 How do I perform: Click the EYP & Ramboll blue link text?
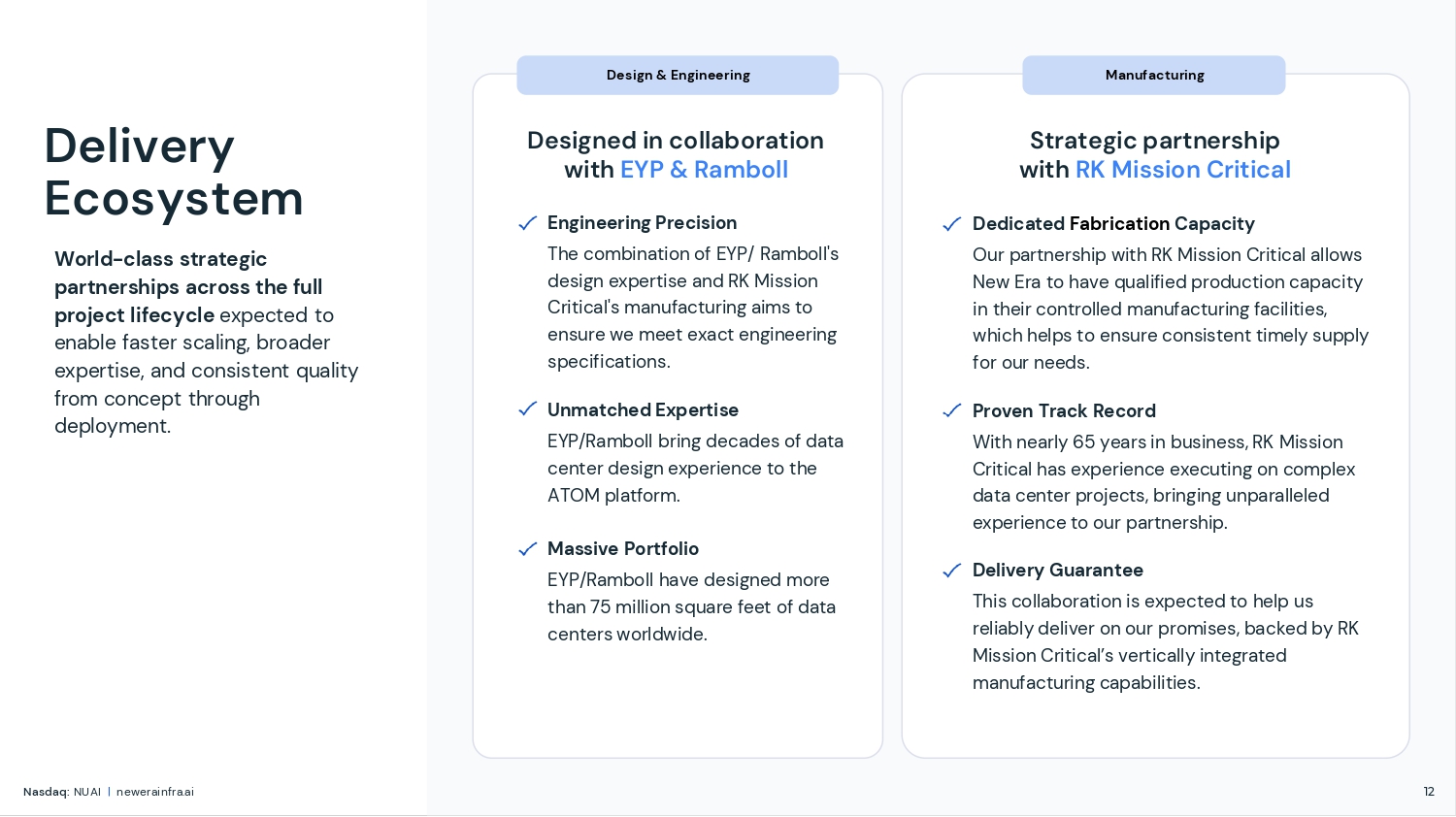(x=704, y=170)
